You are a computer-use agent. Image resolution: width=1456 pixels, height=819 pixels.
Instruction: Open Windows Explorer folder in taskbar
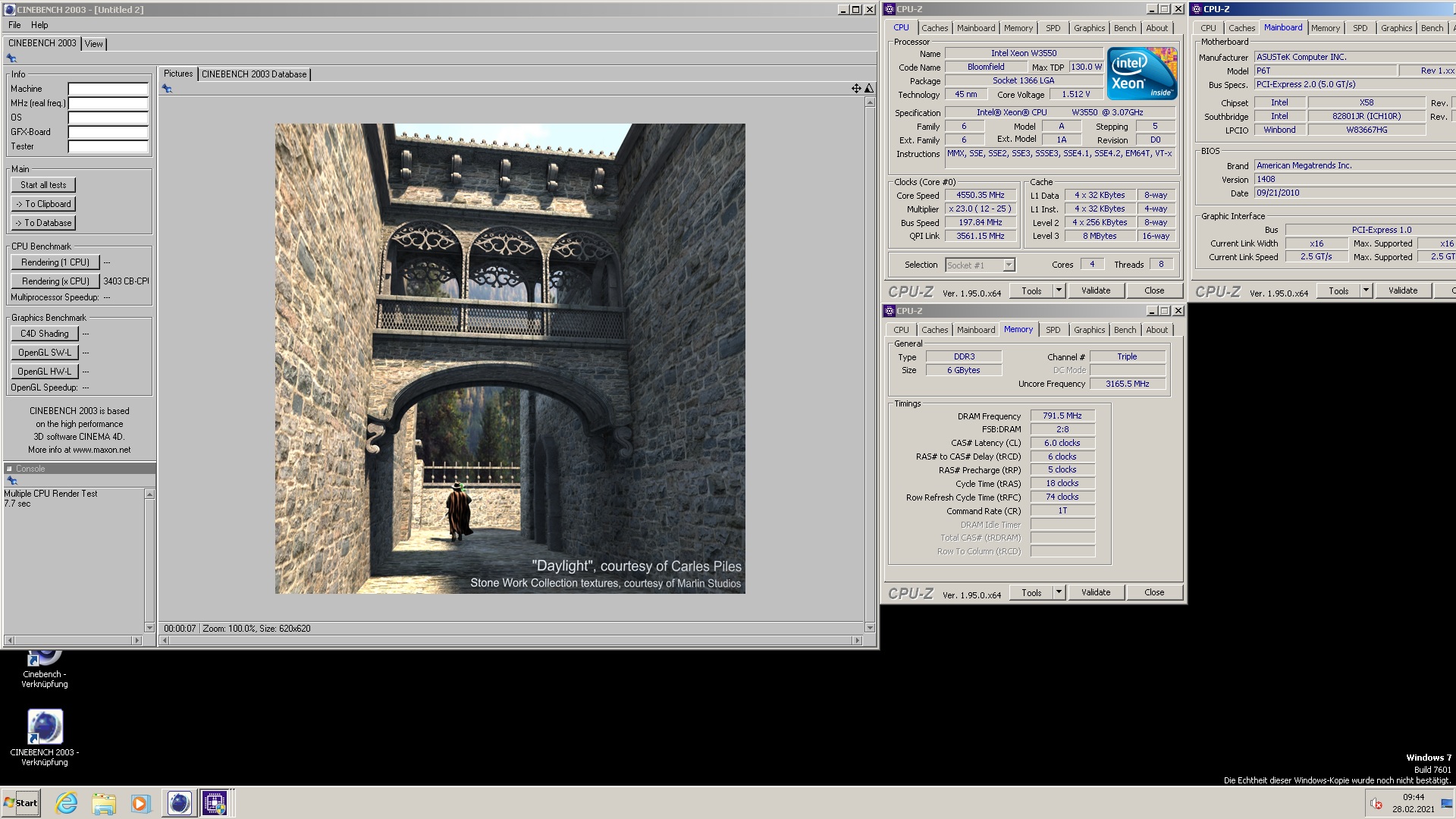104,802
